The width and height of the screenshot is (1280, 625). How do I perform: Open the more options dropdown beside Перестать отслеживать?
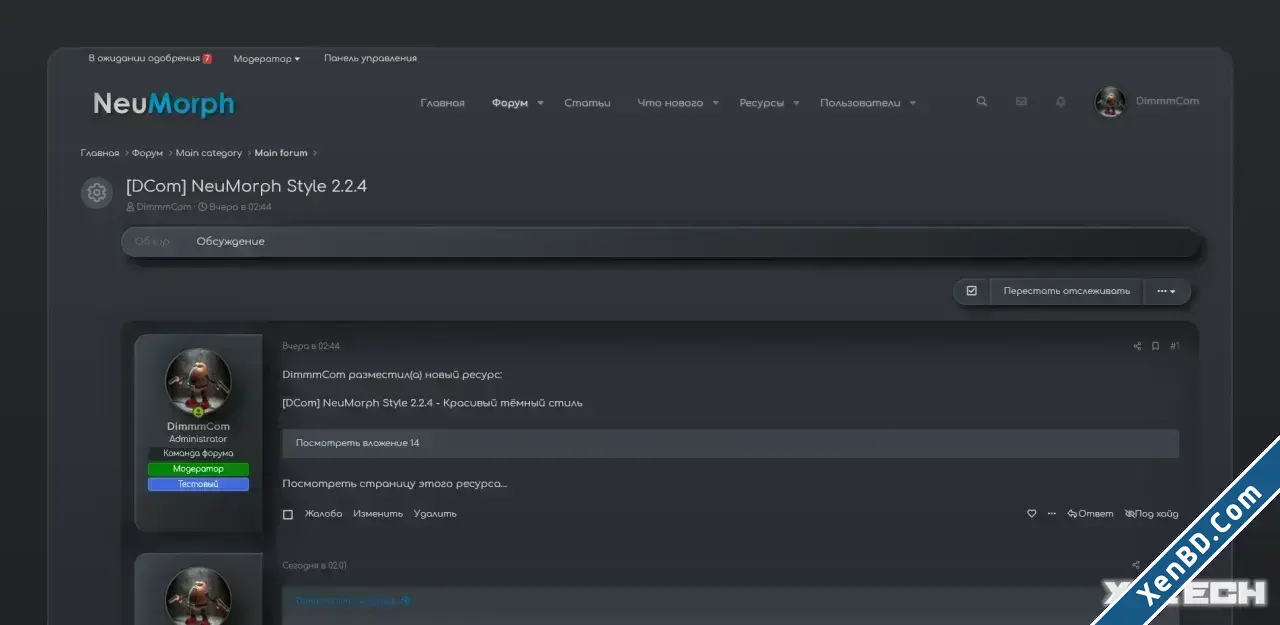coord(1167,291)
